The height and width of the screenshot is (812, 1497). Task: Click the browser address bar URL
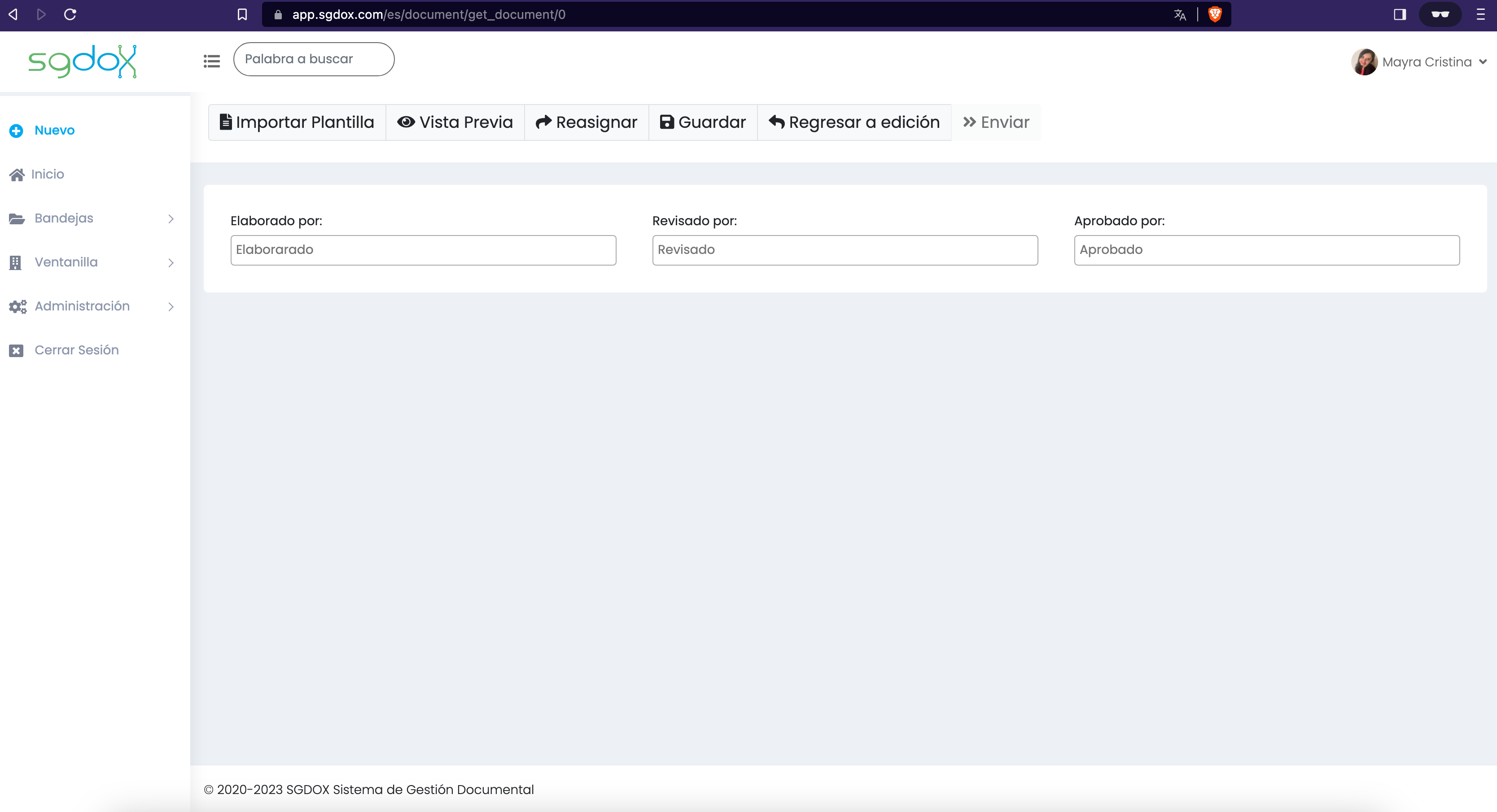point(429,14)
